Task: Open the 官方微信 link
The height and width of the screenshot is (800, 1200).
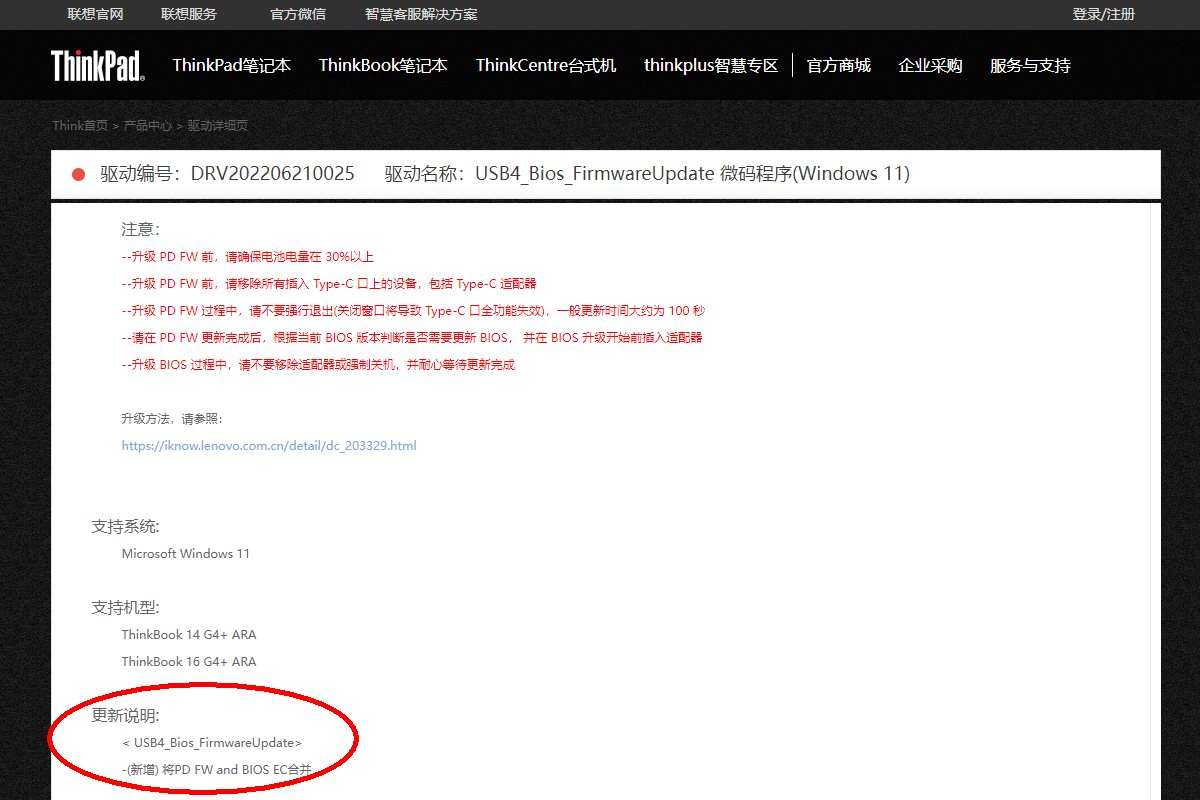Action: (298, 14)
